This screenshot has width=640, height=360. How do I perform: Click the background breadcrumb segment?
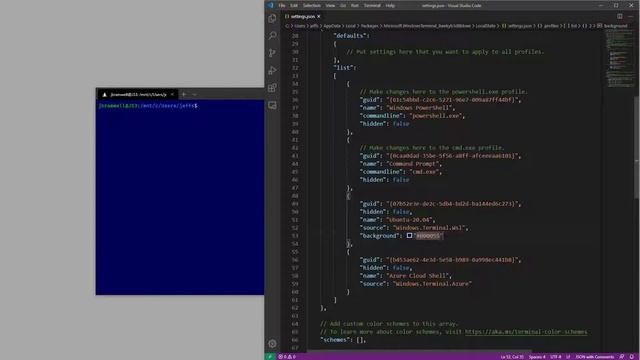tap(612, 26)
